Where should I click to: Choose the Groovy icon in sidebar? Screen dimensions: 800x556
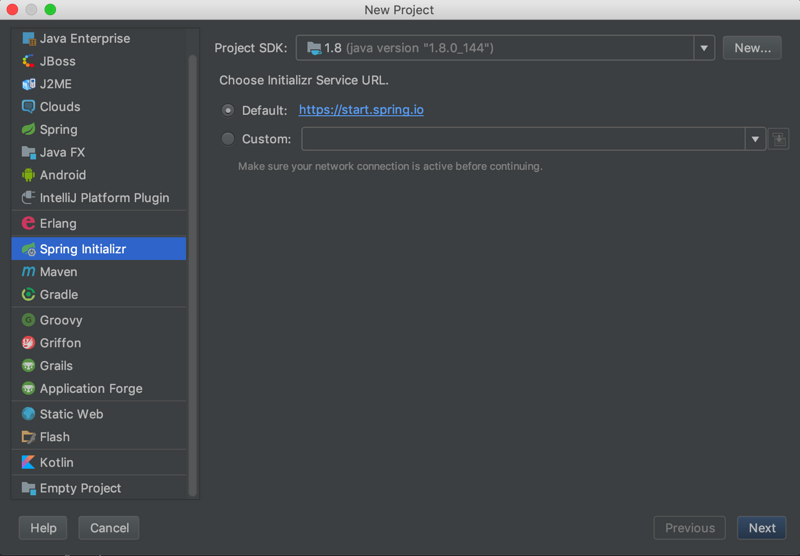click(29, 320)
